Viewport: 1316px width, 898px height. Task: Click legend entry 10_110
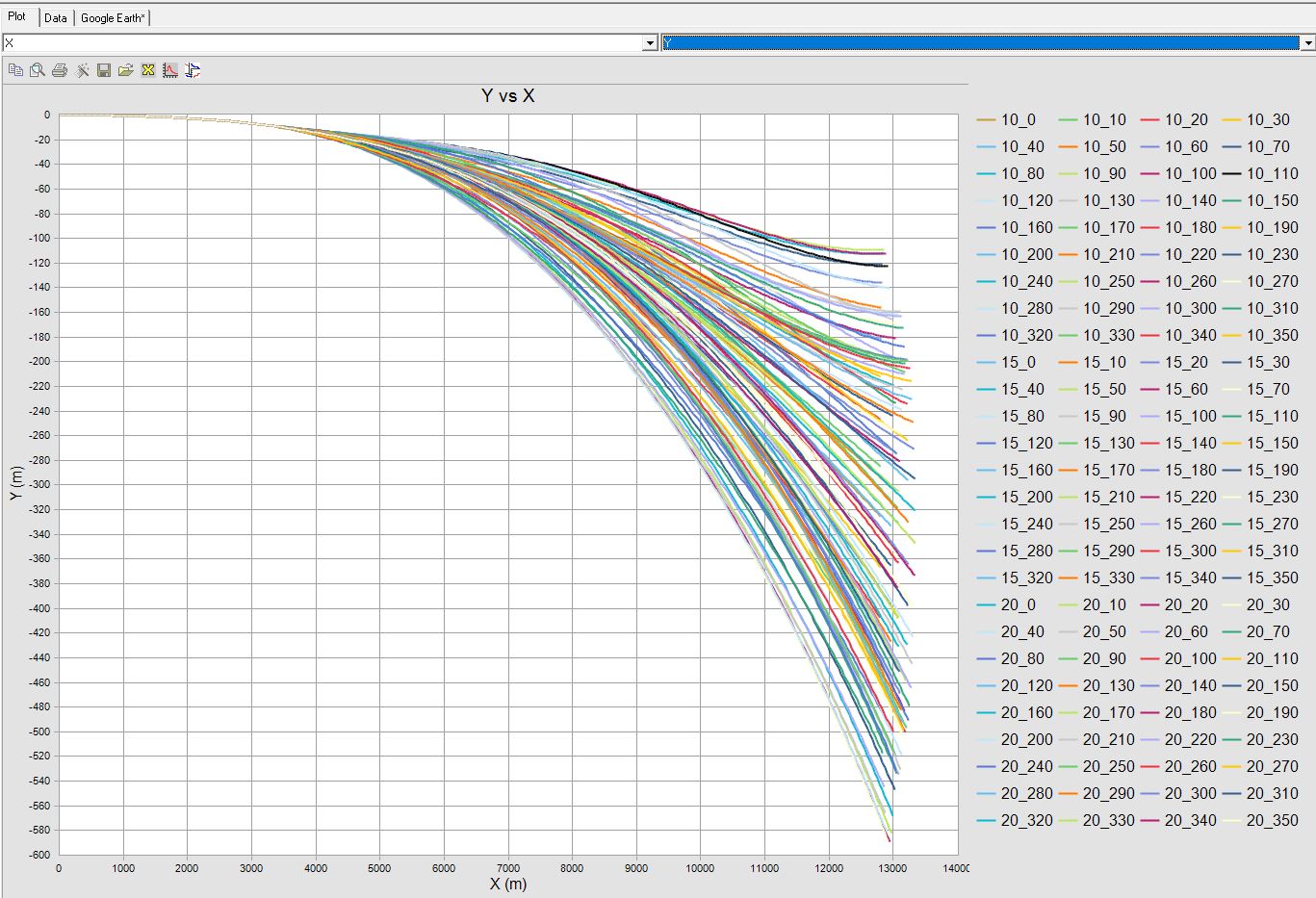[x=1272, y=174]
